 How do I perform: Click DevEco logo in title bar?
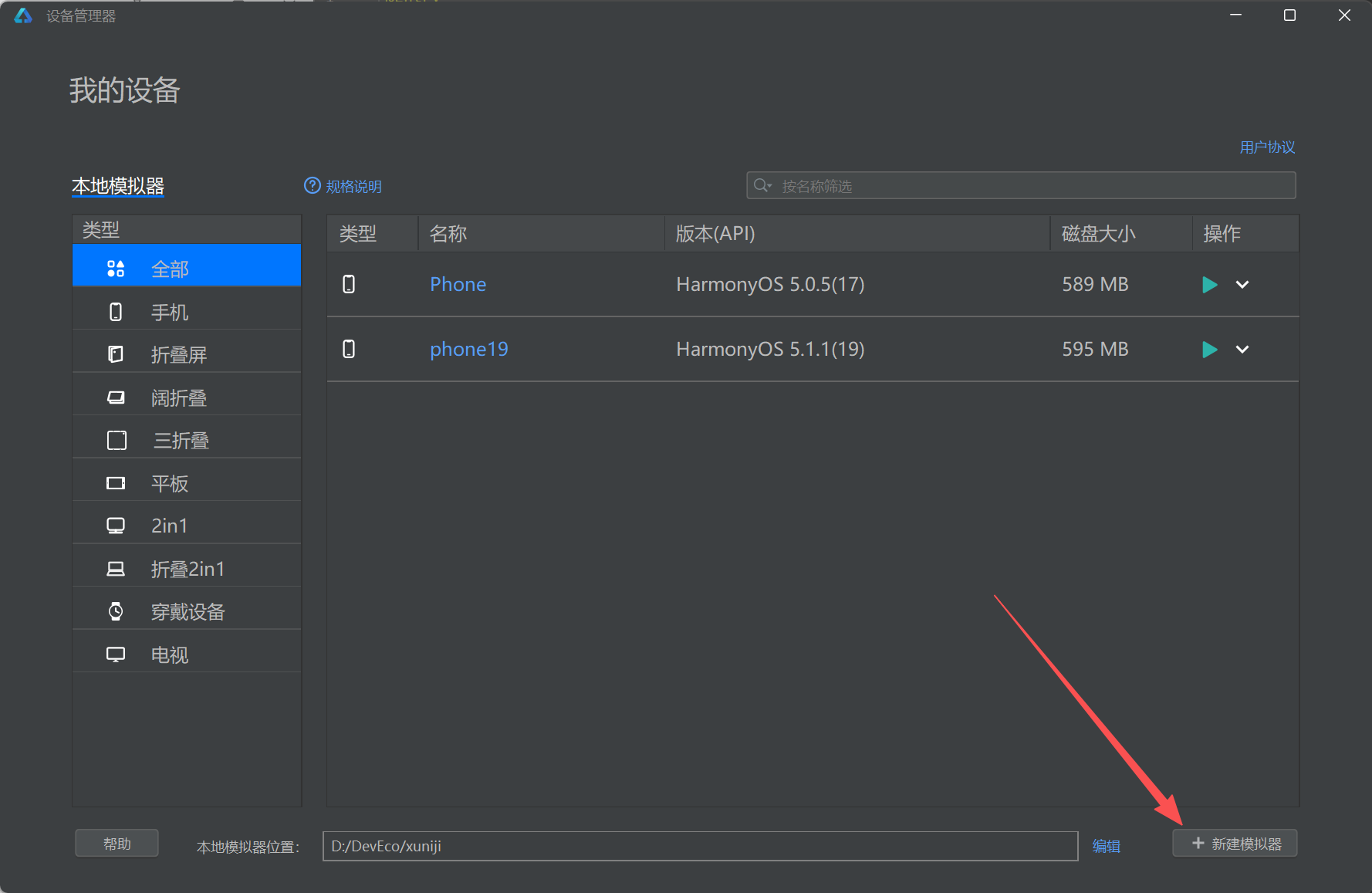(23, 15)
